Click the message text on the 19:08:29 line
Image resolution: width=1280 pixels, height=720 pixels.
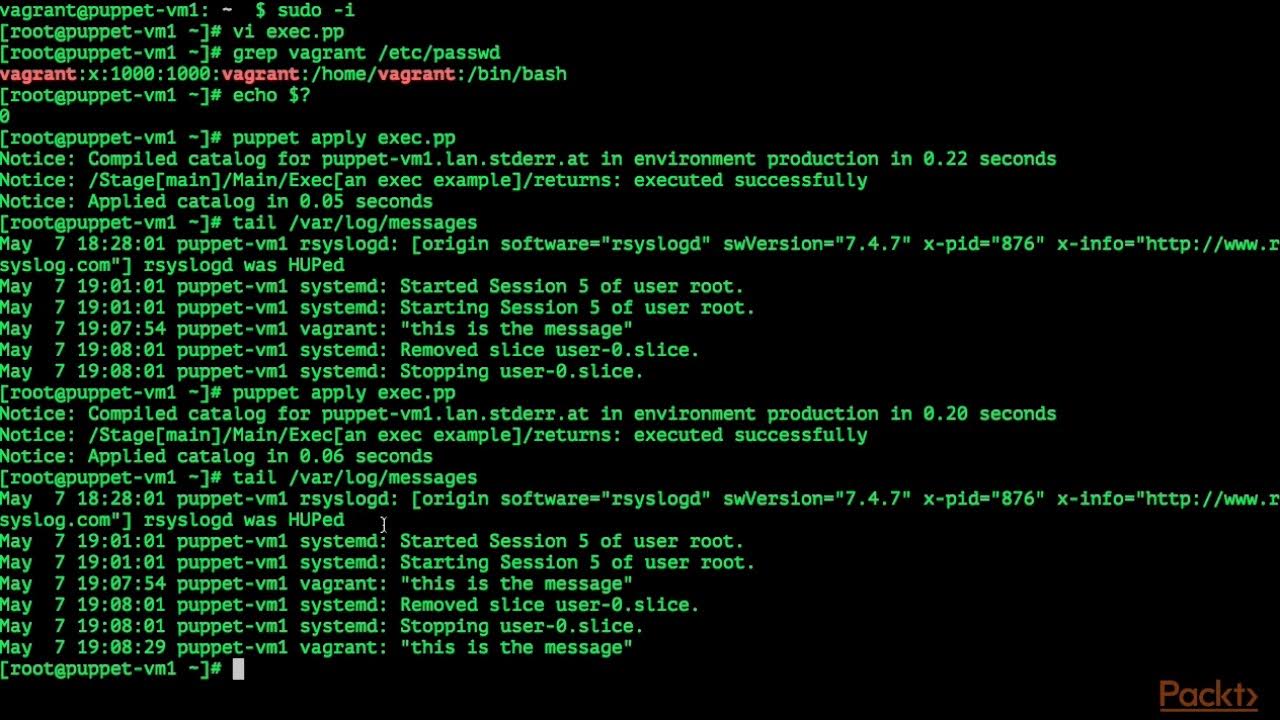(x=516, y=648)
